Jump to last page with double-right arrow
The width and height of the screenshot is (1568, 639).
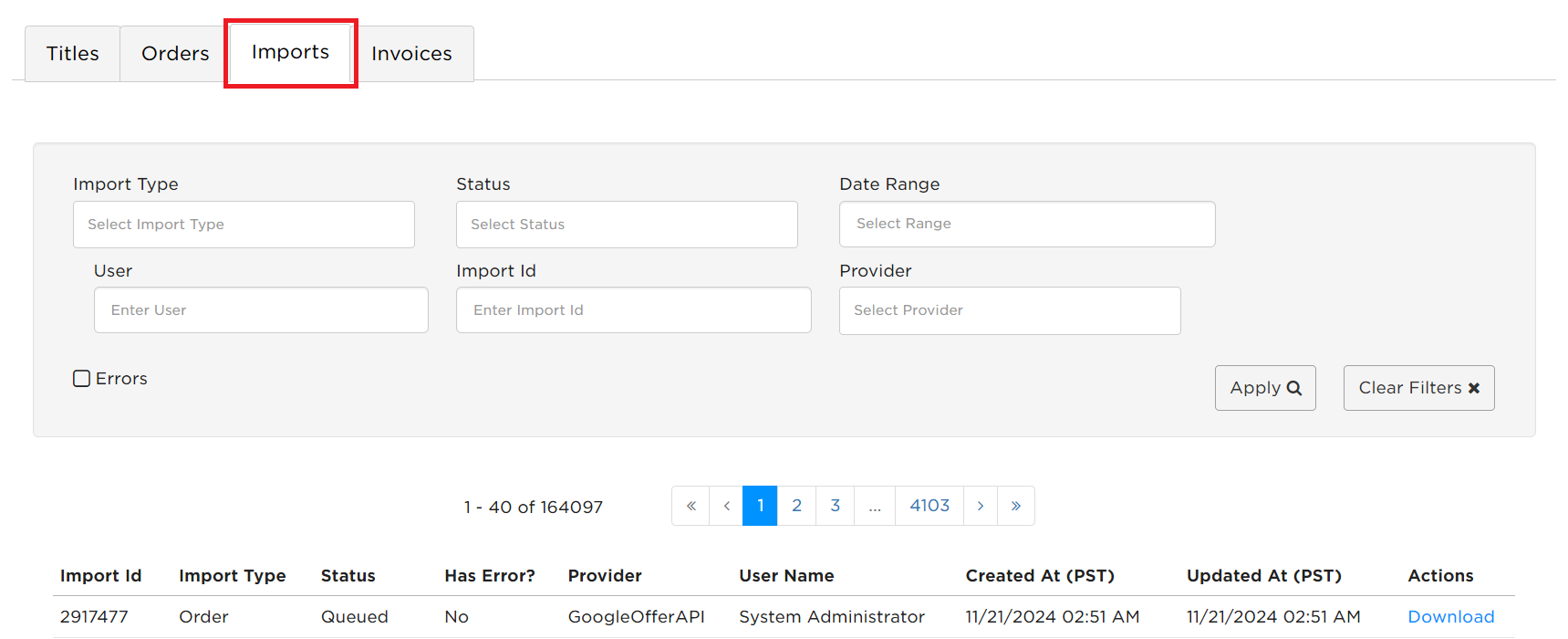pyautogui.click(x=1016, y=506)
